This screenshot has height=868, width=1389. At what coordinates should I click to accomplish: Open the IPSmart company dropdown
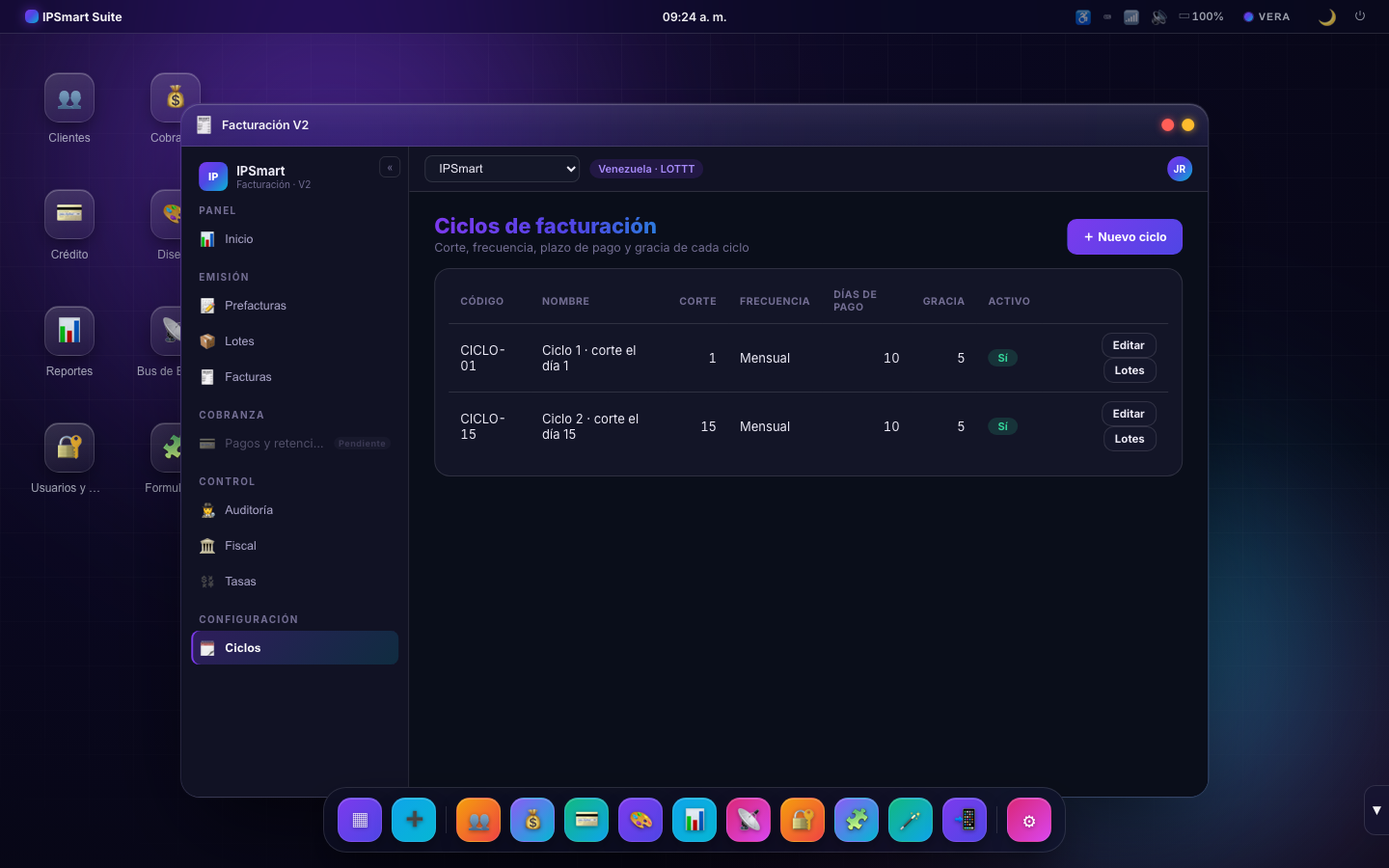pyautogui.click(x=502, y=169)
